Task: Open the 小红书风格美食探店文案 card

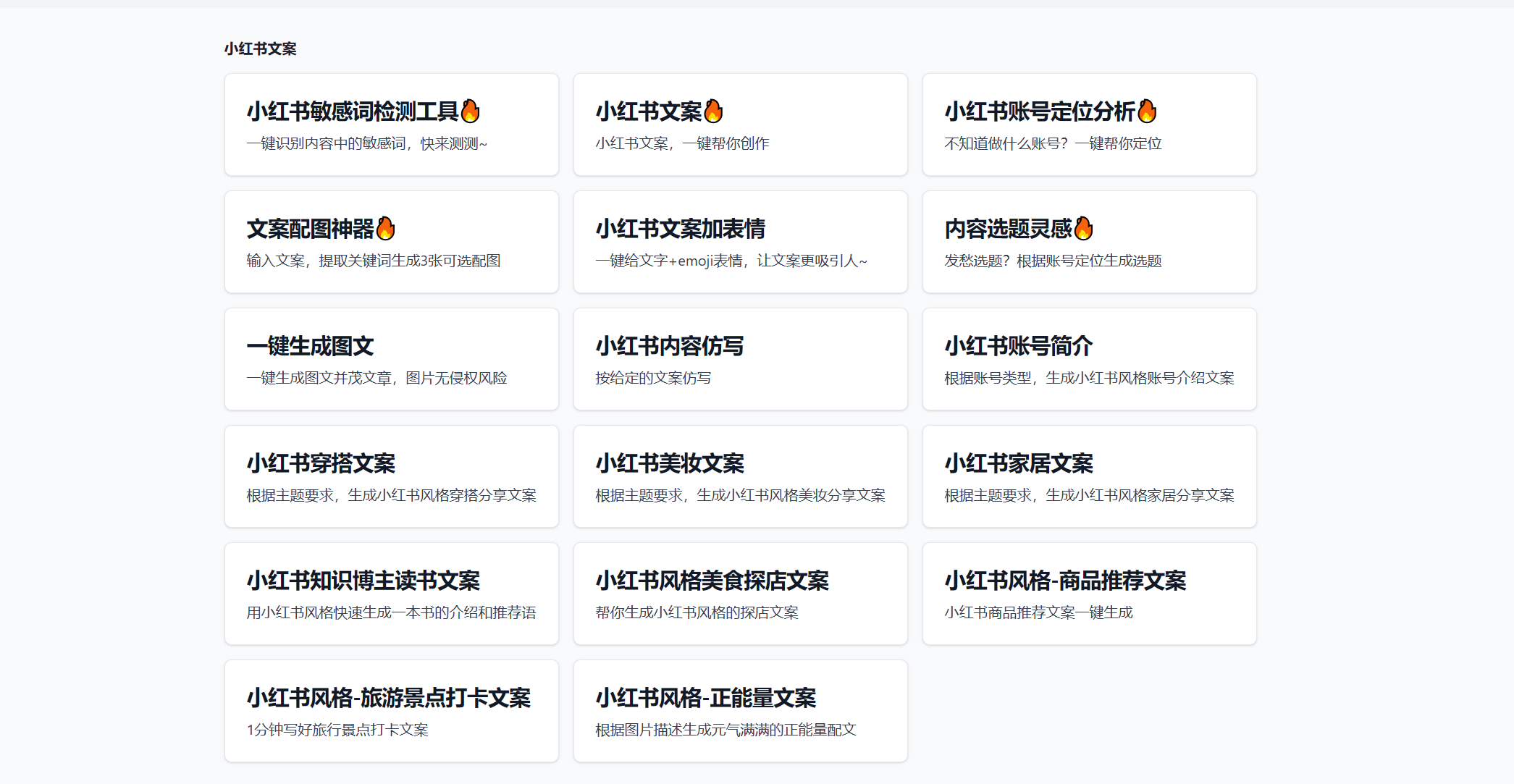Action: (x=740, y=594)
